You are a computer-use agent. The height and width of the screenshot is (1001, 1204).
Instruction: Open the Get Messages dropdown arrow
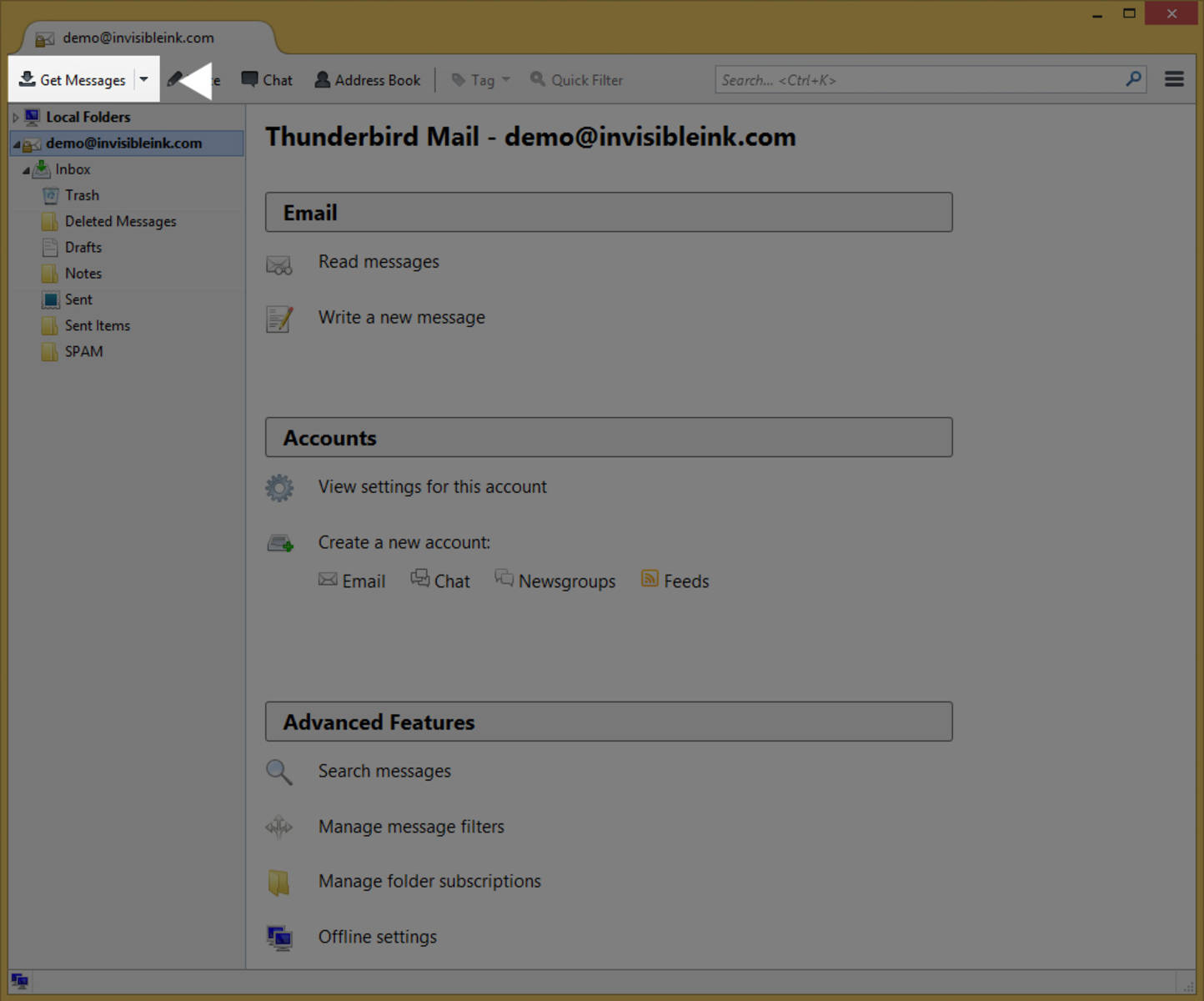click(144, 80)
